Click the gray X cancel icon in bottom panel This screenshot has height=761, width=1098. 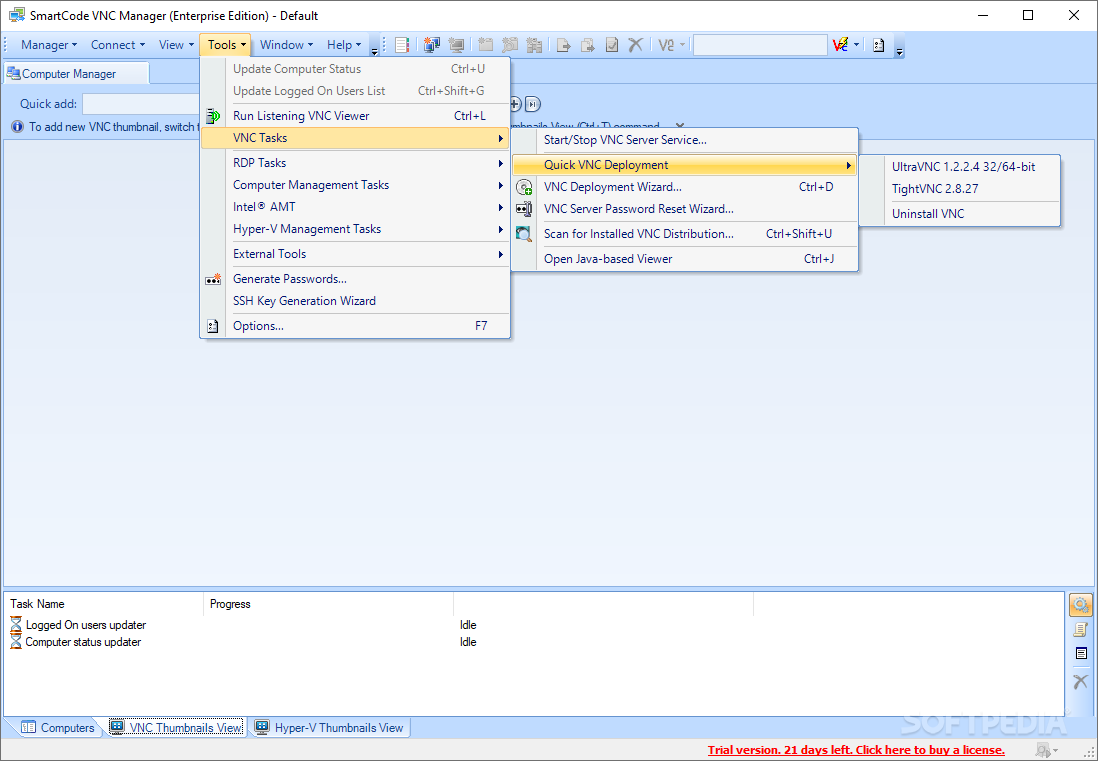[1080, 680]
